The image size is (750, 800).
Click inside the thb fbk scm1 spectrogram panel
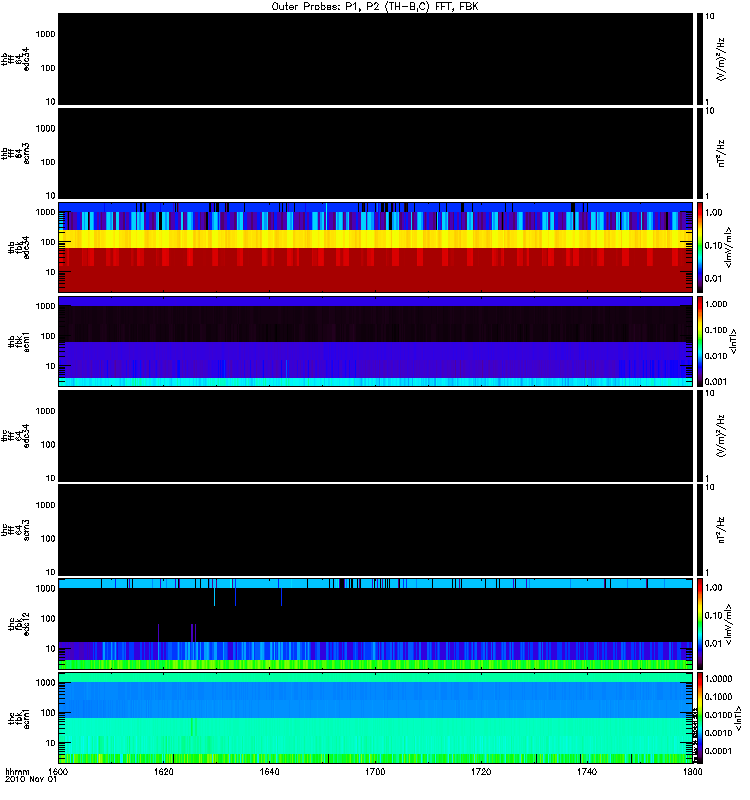[x=375, y=341]
